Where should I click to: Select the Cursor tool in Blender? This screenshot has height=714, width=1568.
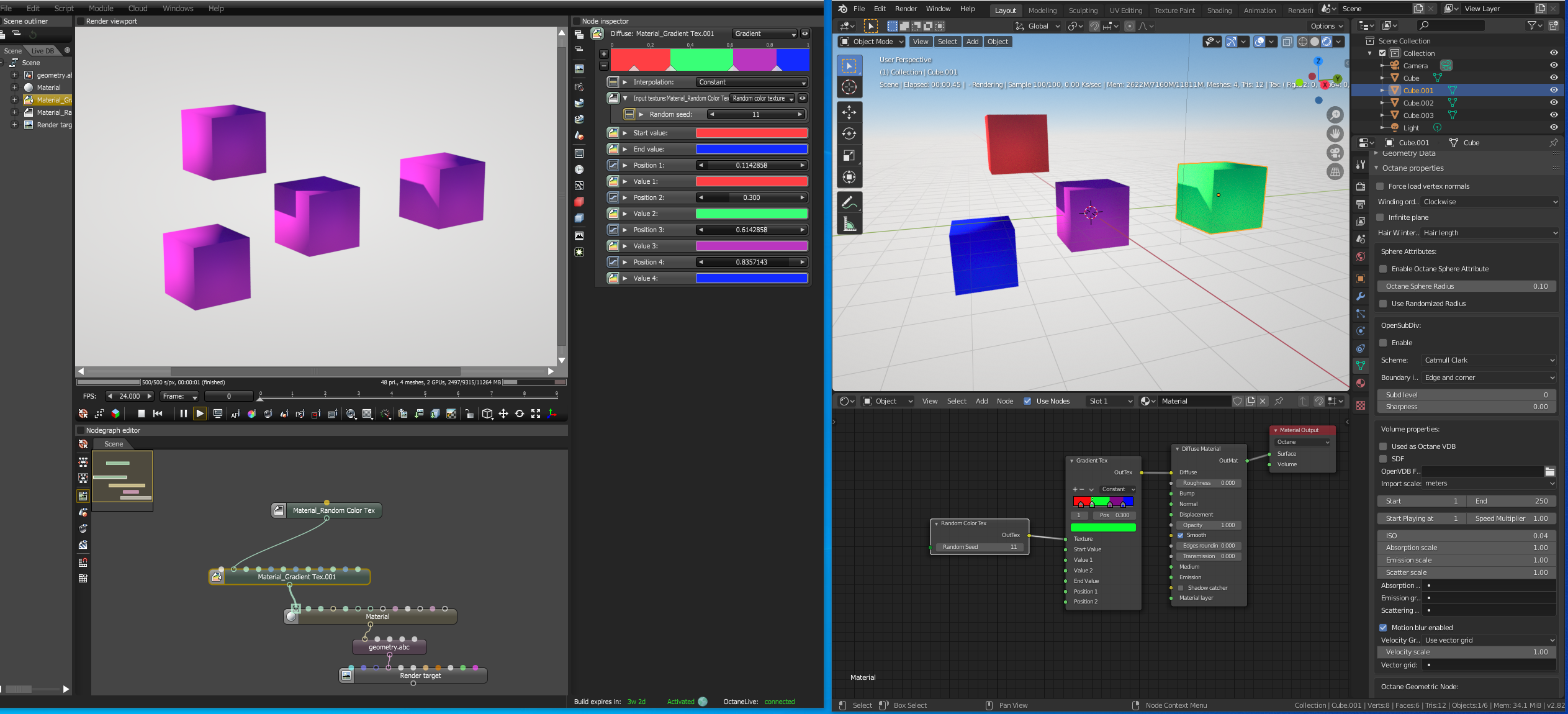(849, 88)
